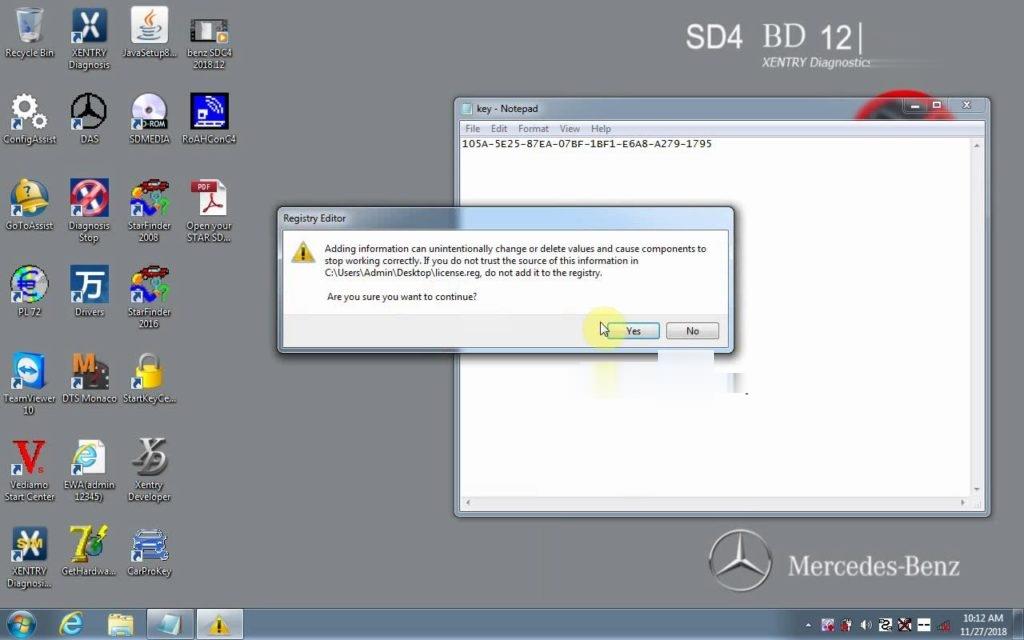Viewport: 1024px width, 640px height.
Task: Select the SDMEDIA disc shortcut
Action: [x=149, y=119]
